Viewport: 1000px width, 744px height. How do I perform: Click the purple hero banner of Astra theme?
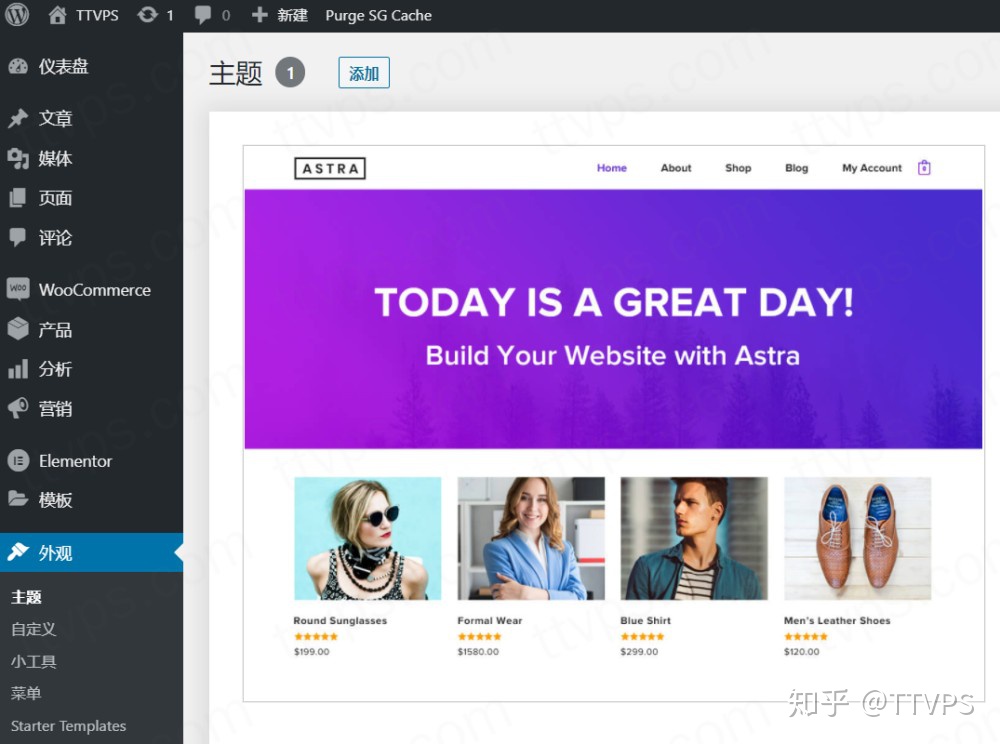point(613,319)
